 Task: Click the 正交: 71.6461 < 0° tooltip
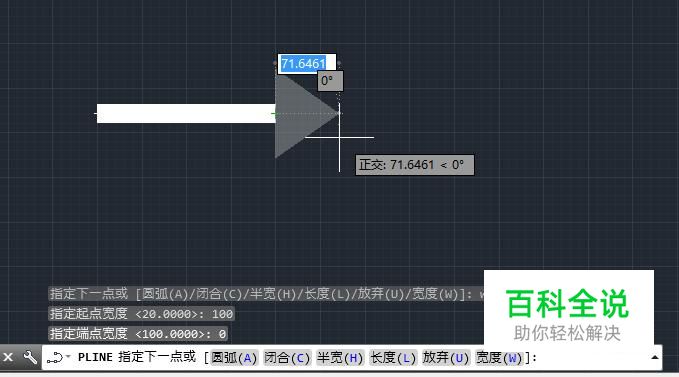coord(415,165)
